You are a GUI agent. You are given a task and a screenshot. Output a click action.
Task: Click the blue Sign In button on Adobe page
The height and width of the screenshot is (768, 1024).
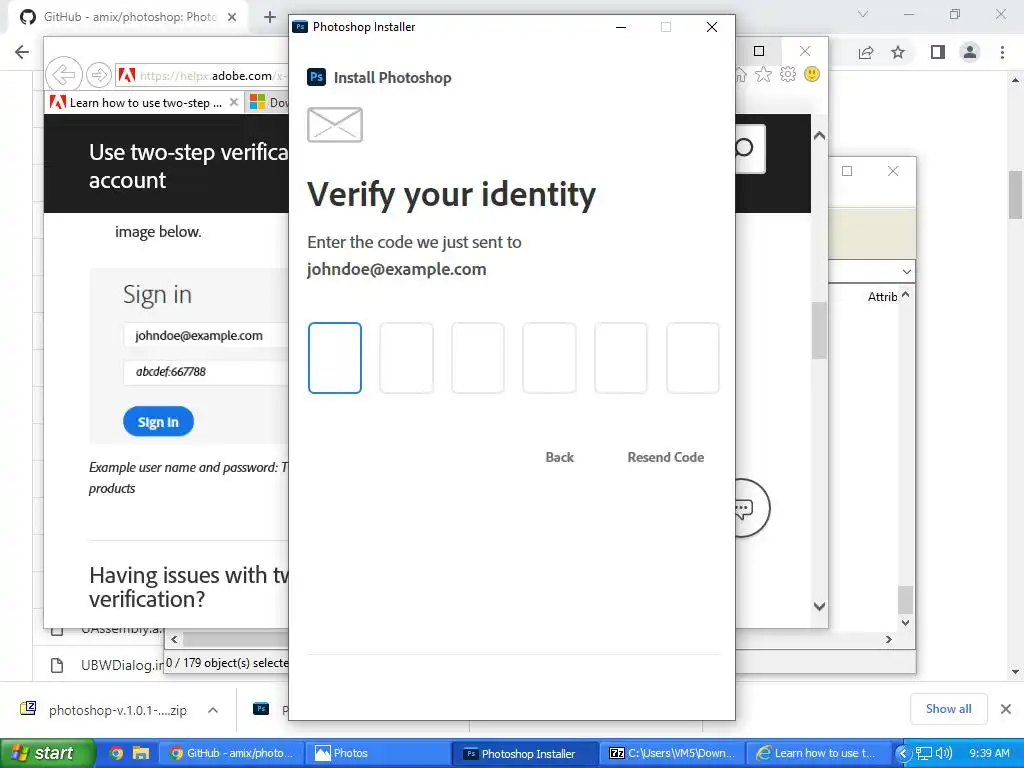click(158, 422)
